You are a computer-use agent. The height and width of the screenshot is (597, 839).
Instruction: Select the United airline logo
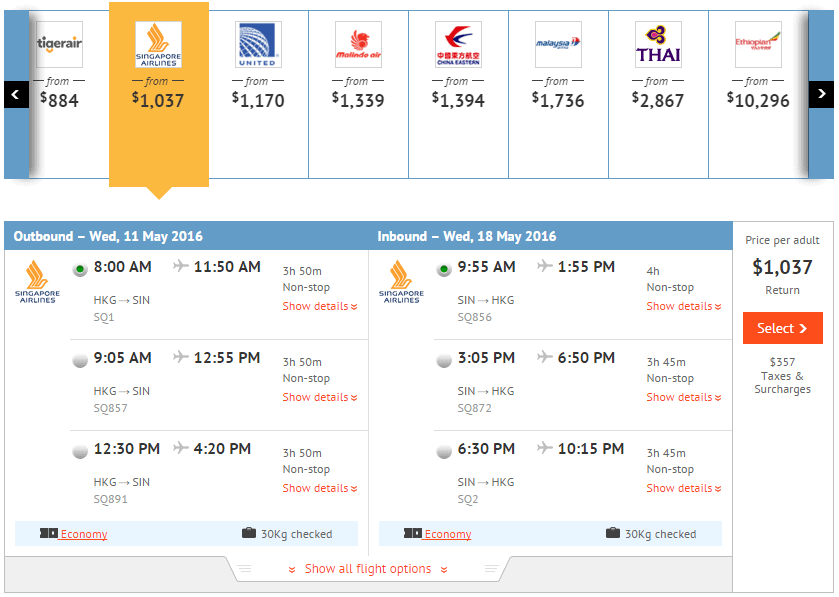tap(258, 45)
